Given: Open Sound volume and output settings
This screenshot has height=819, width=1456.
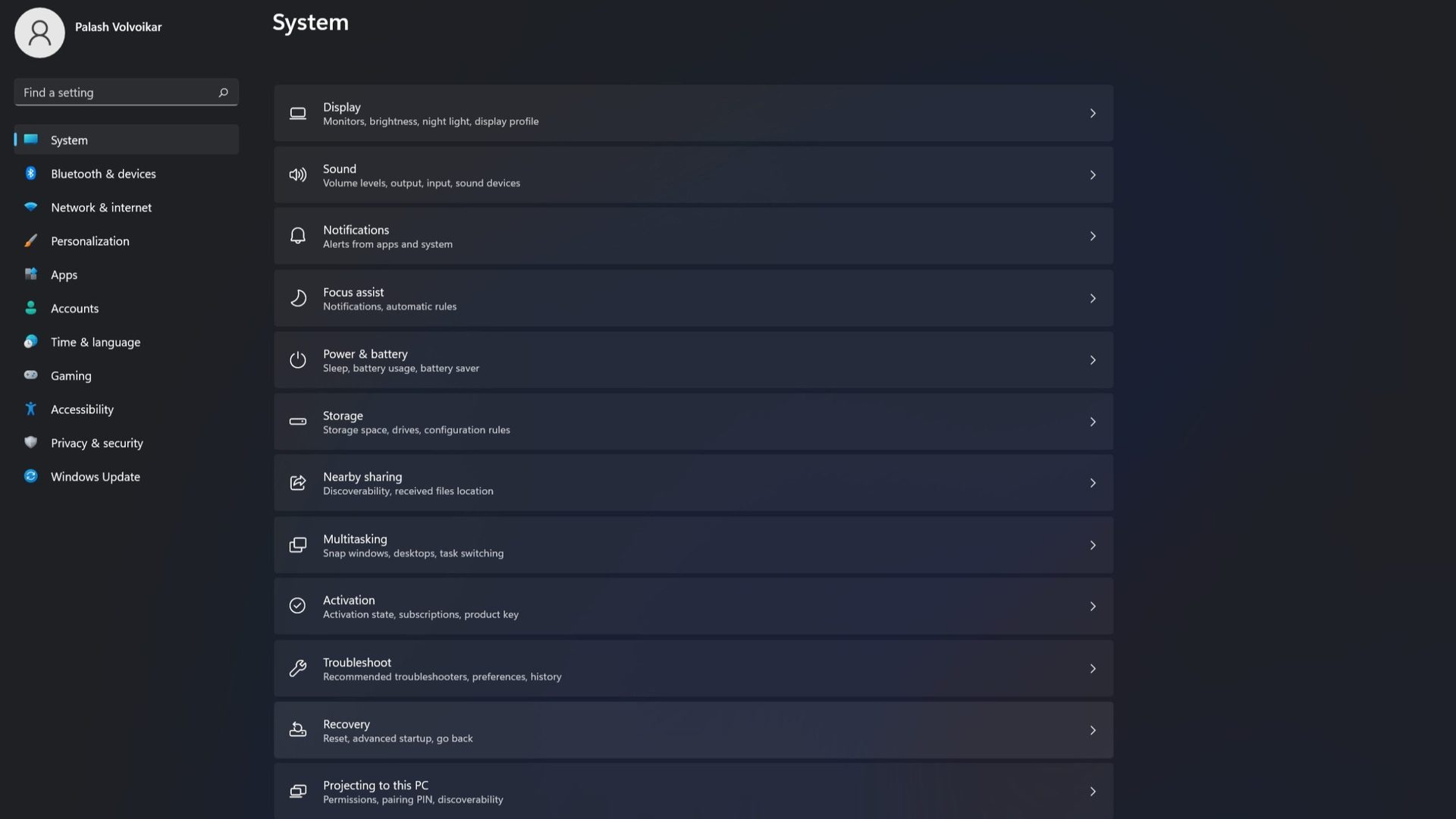Looking at the screenshot, I should (x=693, y=174).
